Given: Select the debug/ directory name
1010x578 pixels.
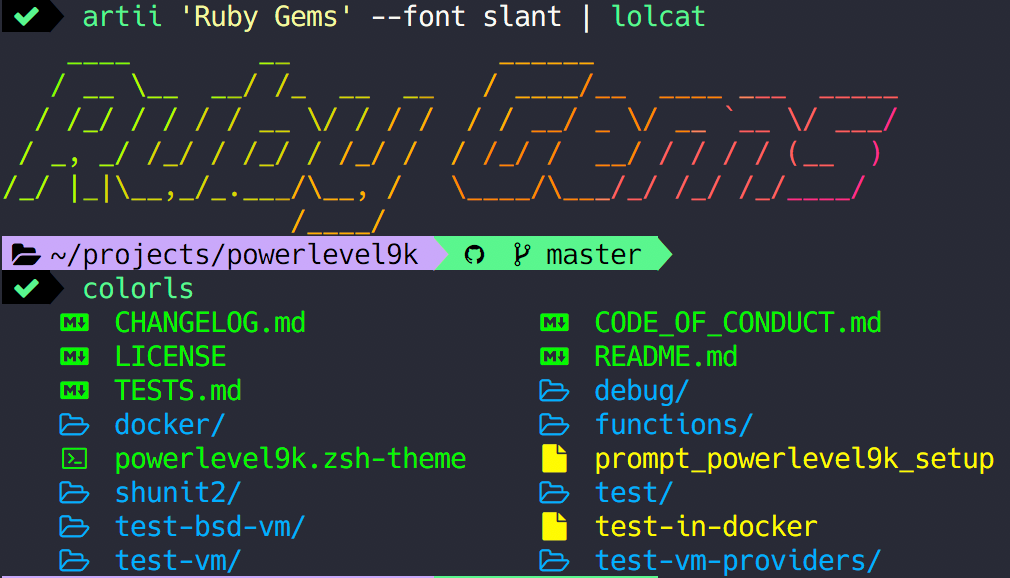Looking at the screenshot, I should coord(642,391).
